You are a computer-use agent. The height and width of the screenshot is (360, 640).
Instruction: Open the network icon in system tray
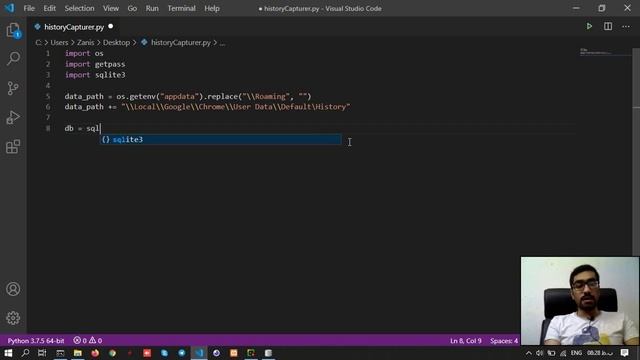point(563,353)
